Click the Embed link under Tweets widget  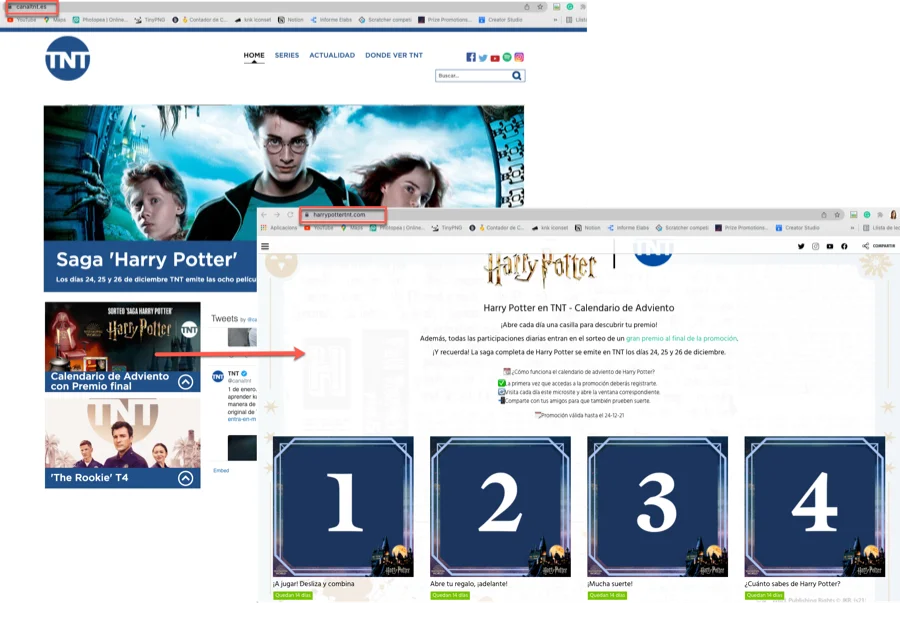click(x=221, y=471)
